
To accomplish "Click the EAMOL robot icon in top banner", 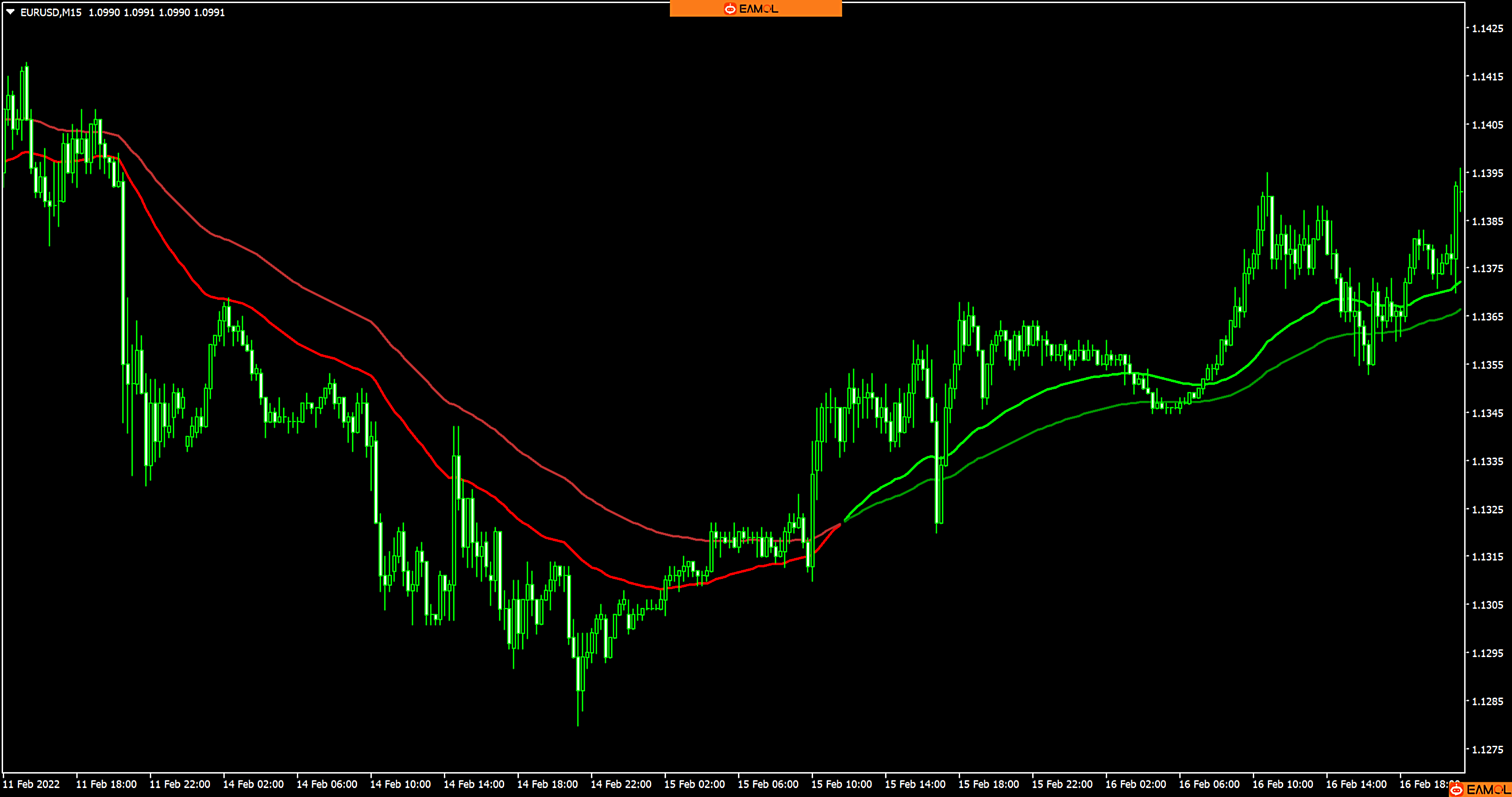I will 730,9.
